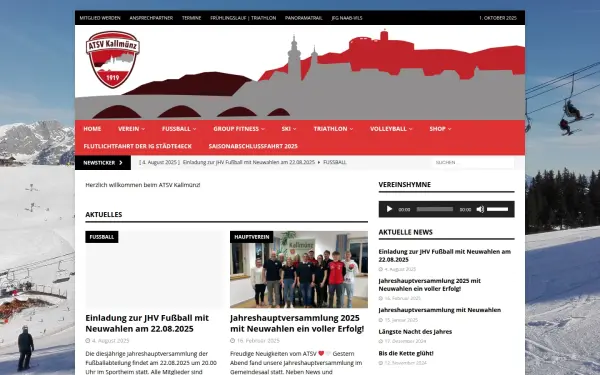Open sidebar news Längste Nacht des Jahres
600x375 pixels.
tap(415, 332)
